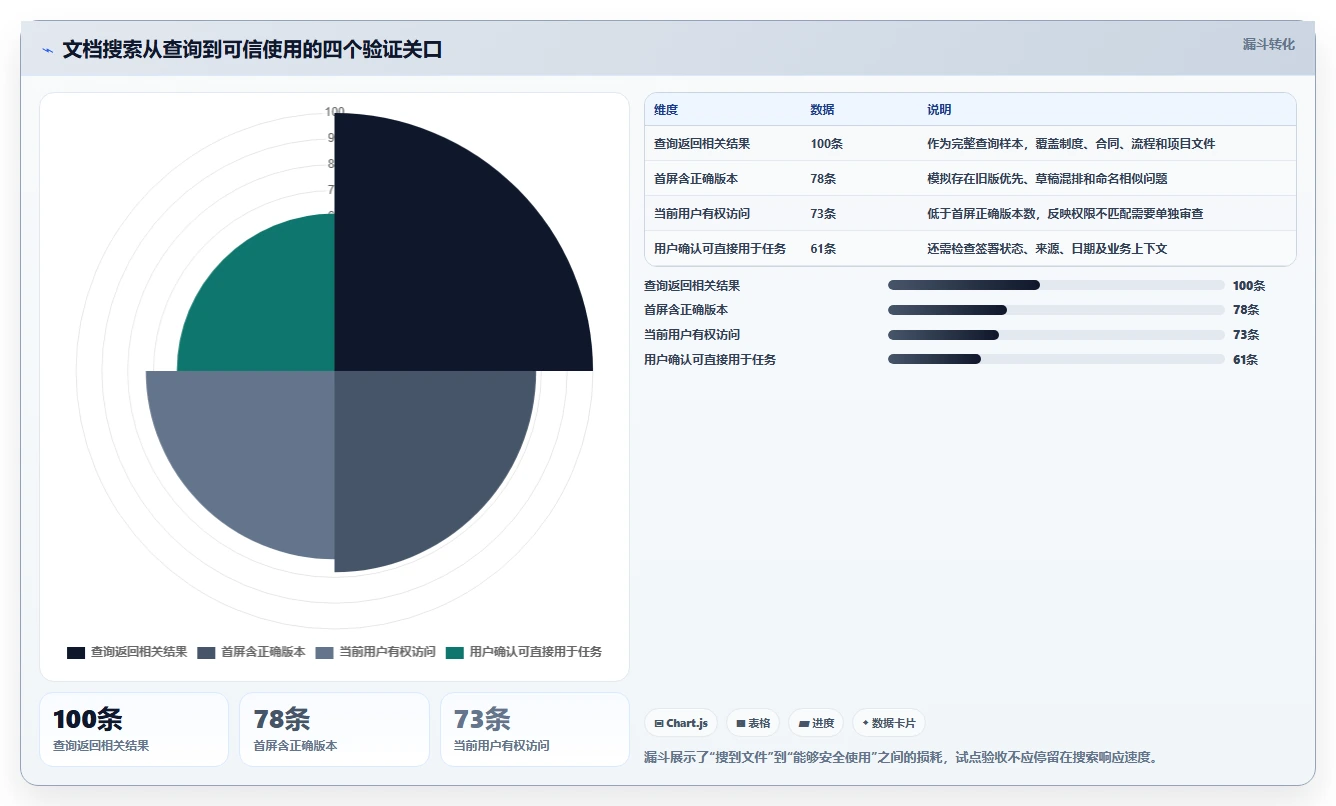Click progress bar for 首屏含正确版本
This screenshot has width=1336, height=806.
point(1056,310)
